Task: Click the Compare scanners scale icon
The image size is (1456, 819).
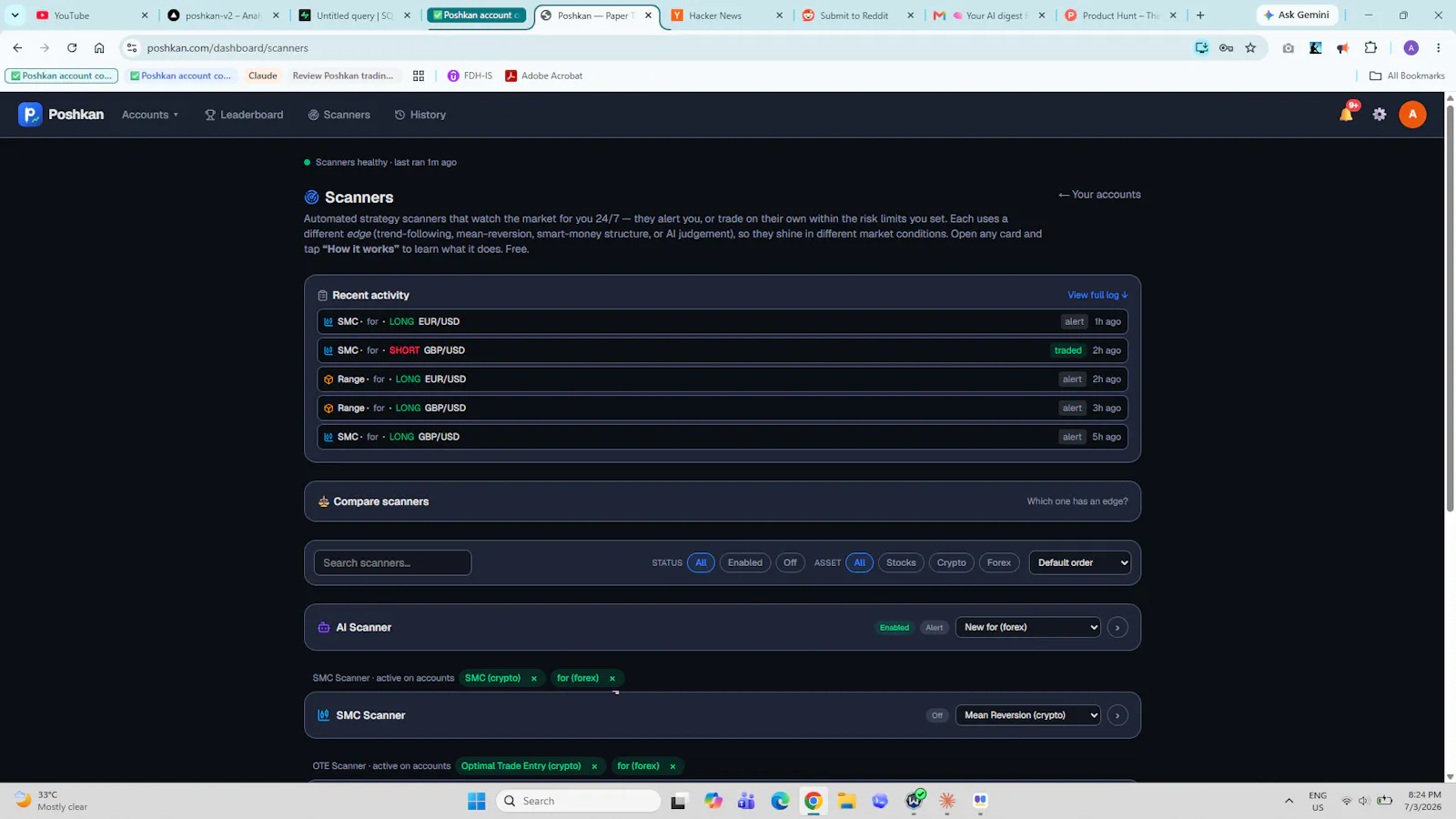Action: 323,501
